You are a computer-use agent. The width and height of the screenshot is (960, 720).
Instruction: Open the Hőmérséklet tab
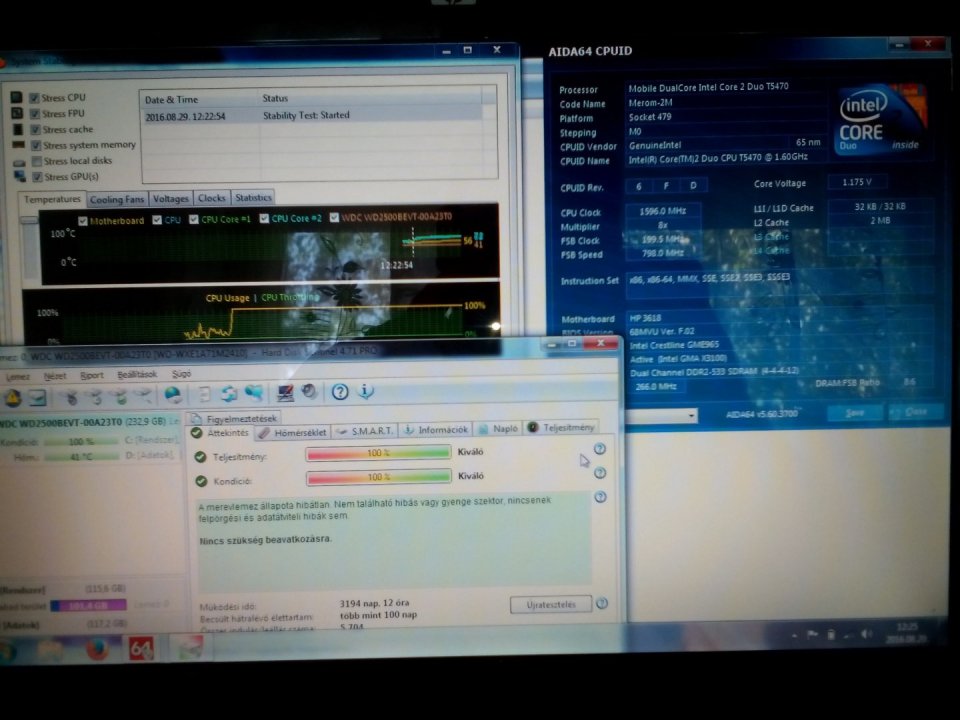point(292,432)
